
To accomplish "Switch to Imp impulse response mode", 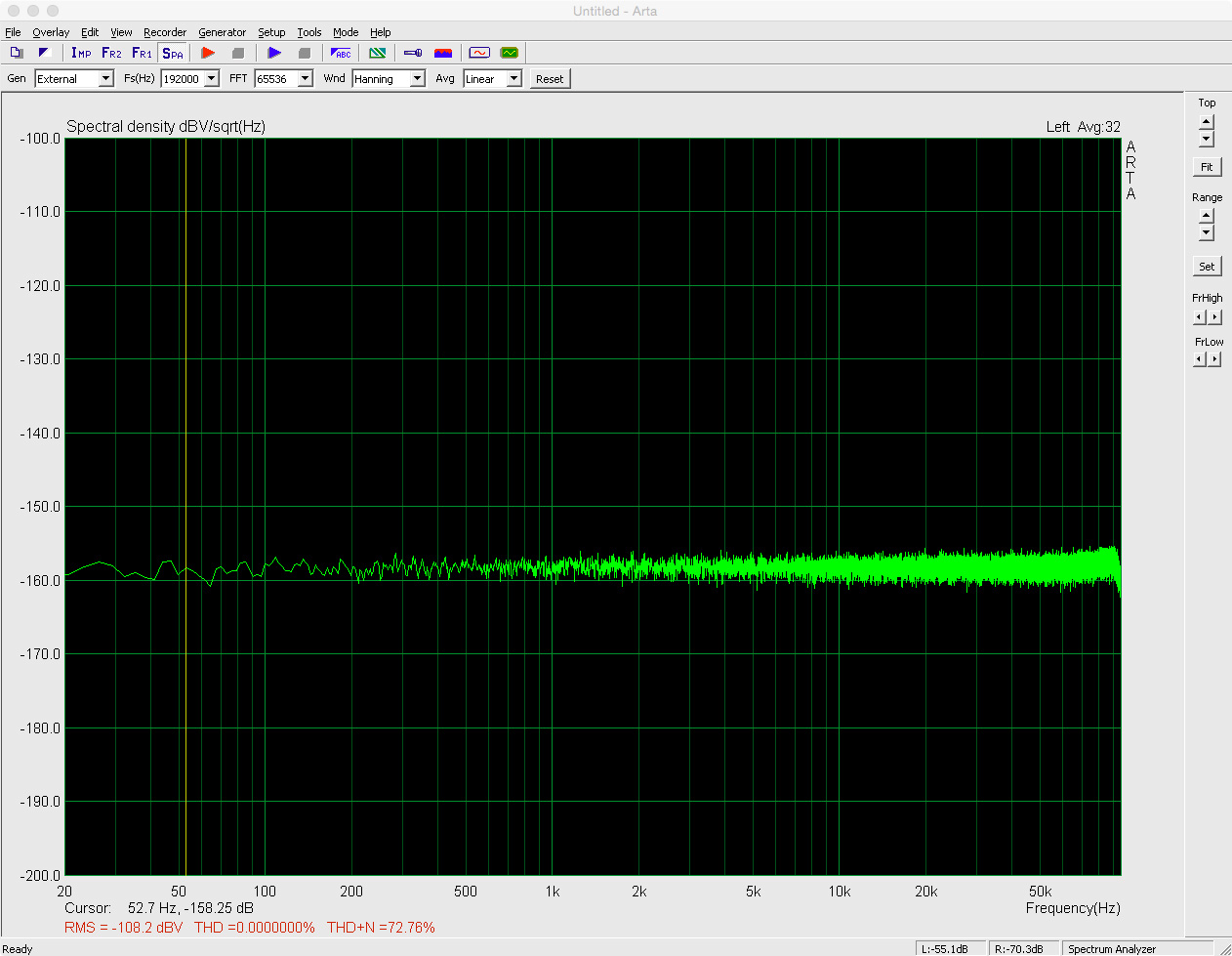I will point(81,53).
